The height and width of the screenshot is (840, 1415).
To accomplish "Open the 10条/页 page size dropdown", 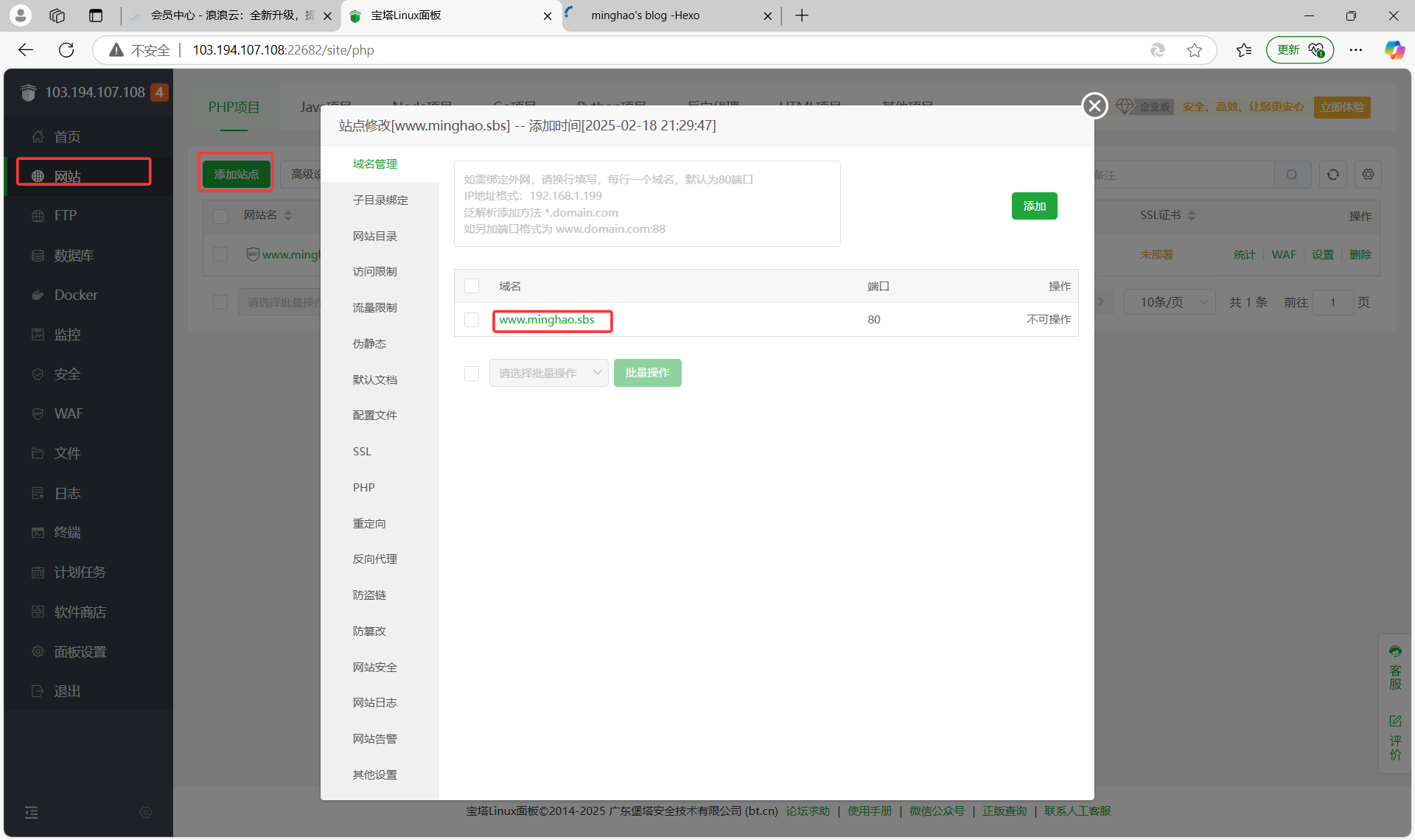I will point(1170,302).
